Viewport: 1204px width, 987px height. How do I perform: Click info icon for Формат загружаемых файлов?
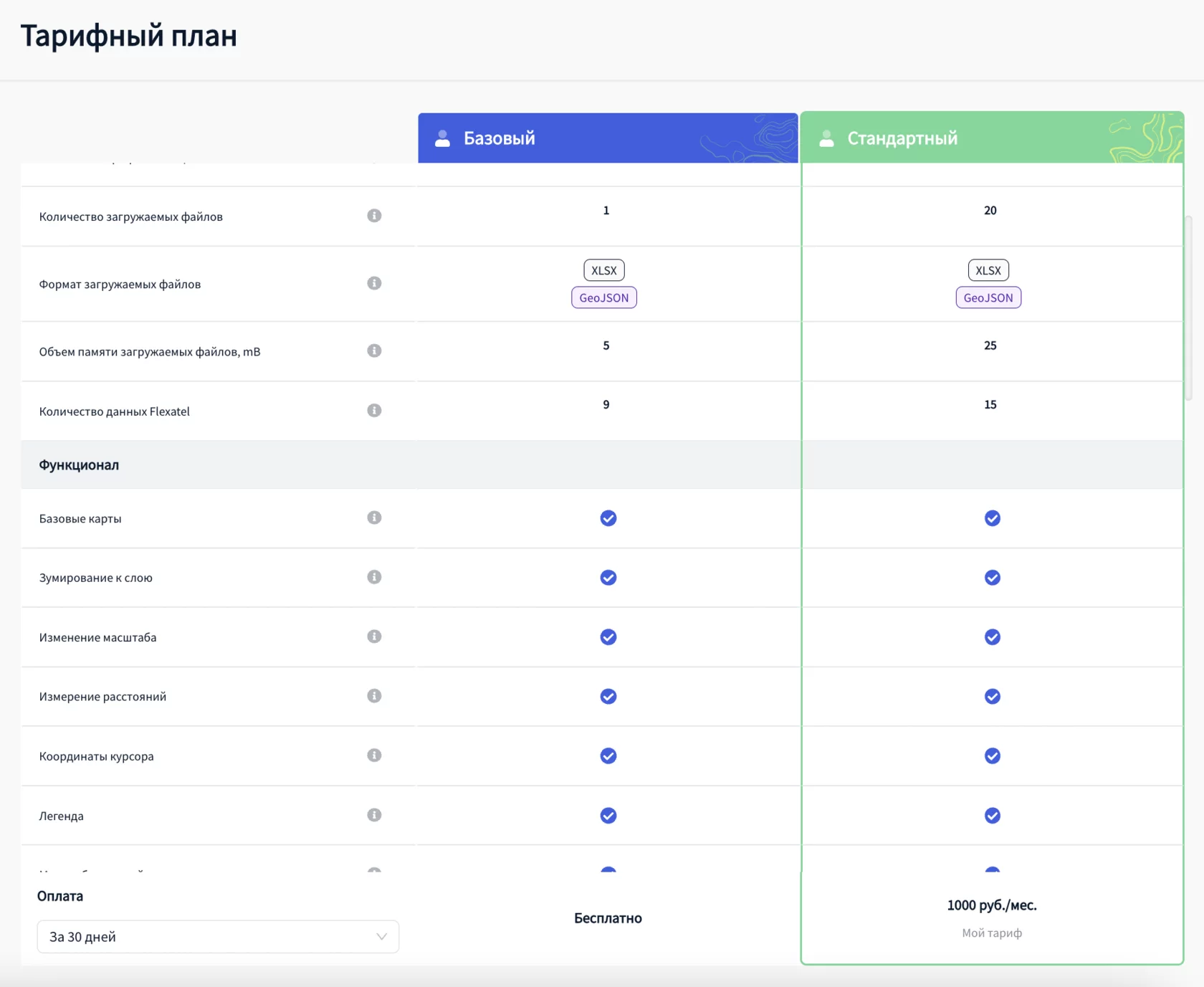coord(374,283)
